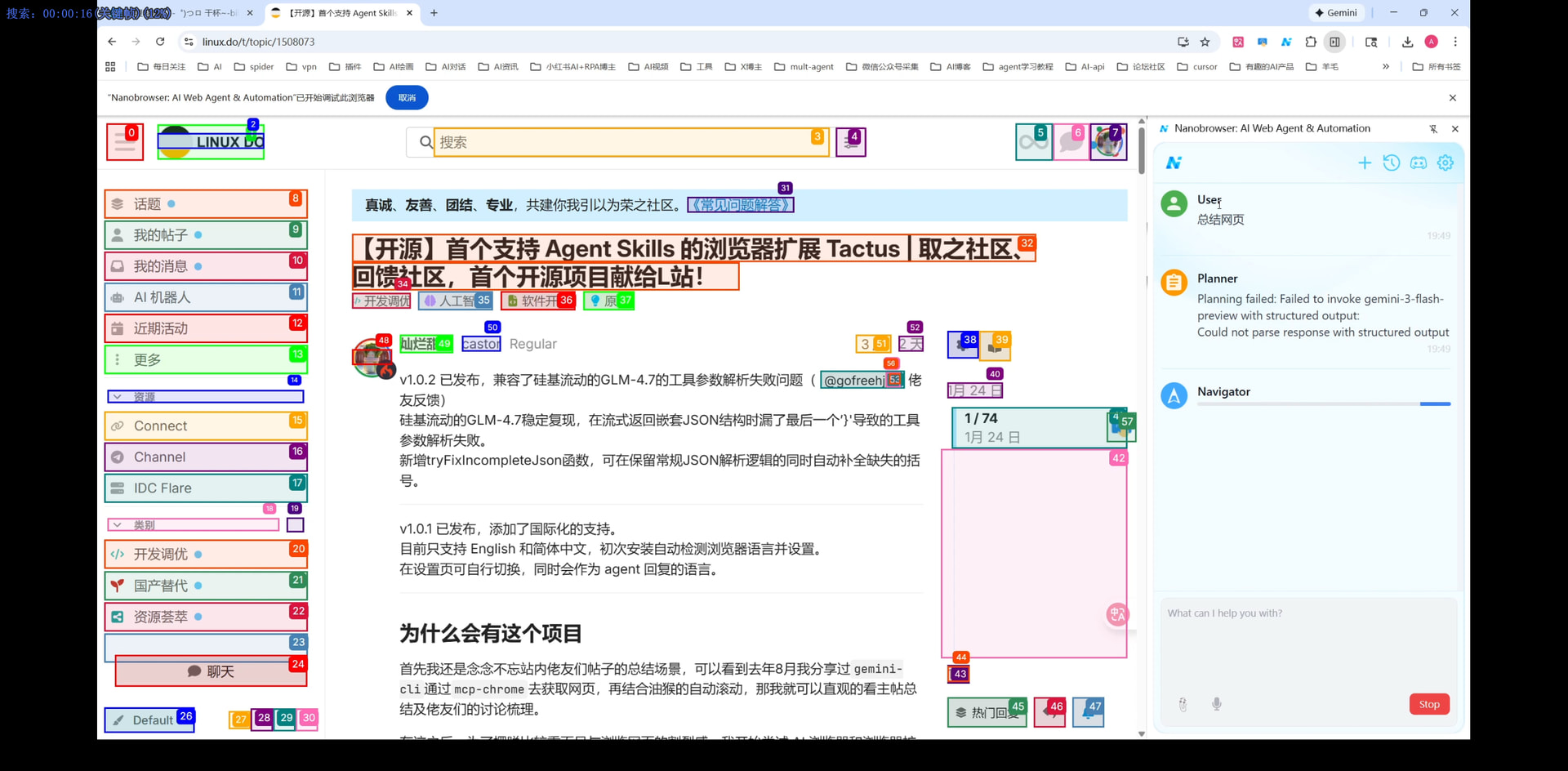Toggle the browser side panel icon
1568x771 pixels.
[x=1334, y=42]
